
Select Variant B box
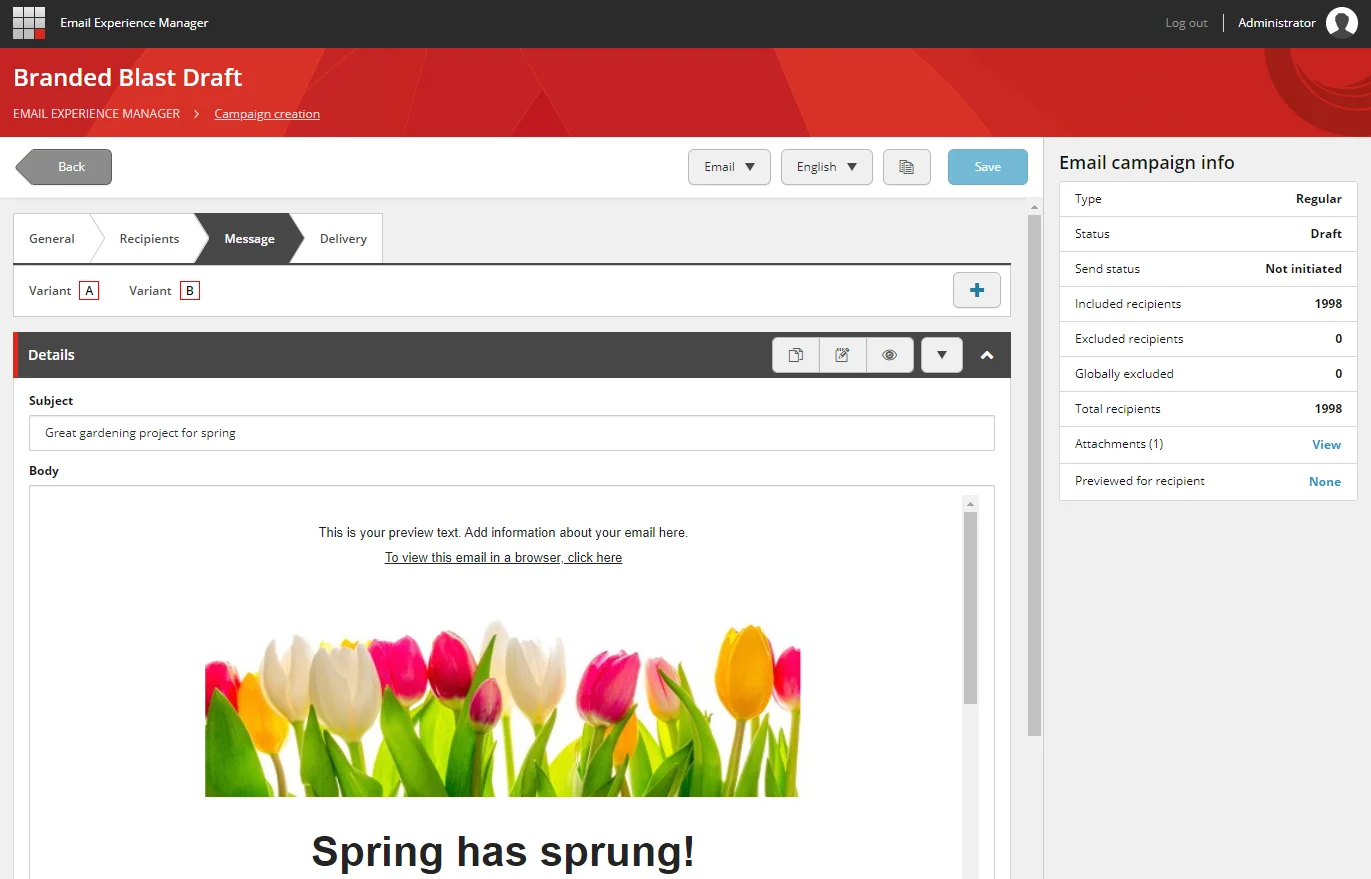[x=190, y=291]
